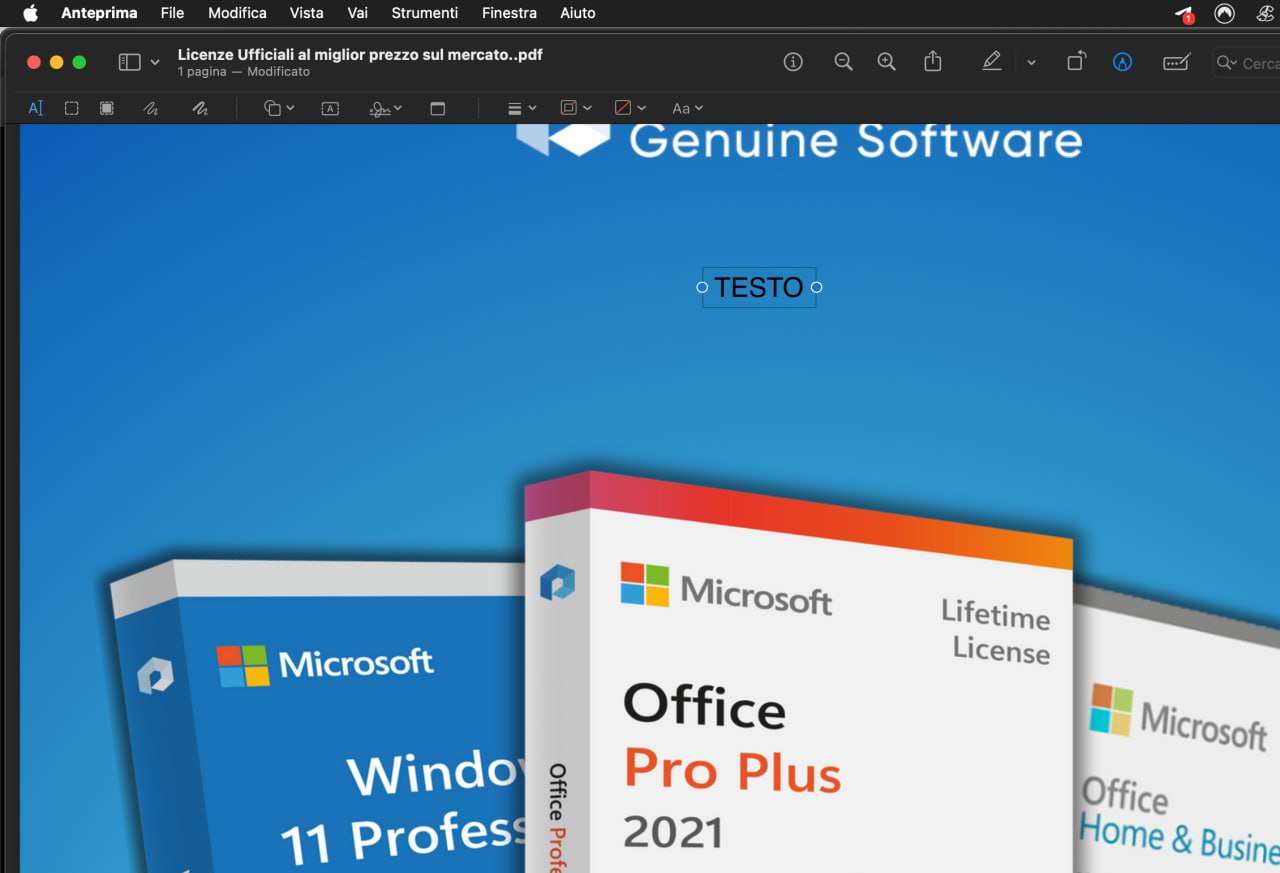The height and width of the screenshot is (873, 1280).
Task: Expand the sidebar view options chevron
Action: (x=154, y=62)
